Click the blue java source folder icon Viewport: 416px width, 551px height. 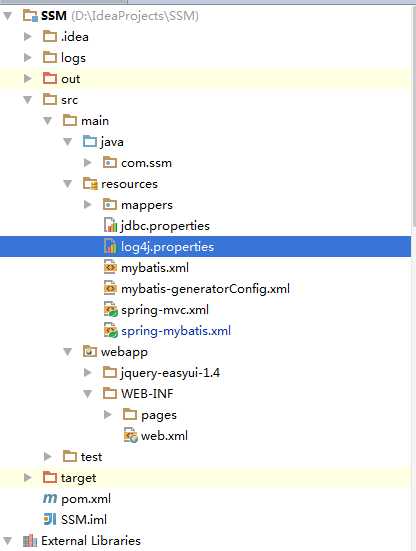[x=90, y=142]
